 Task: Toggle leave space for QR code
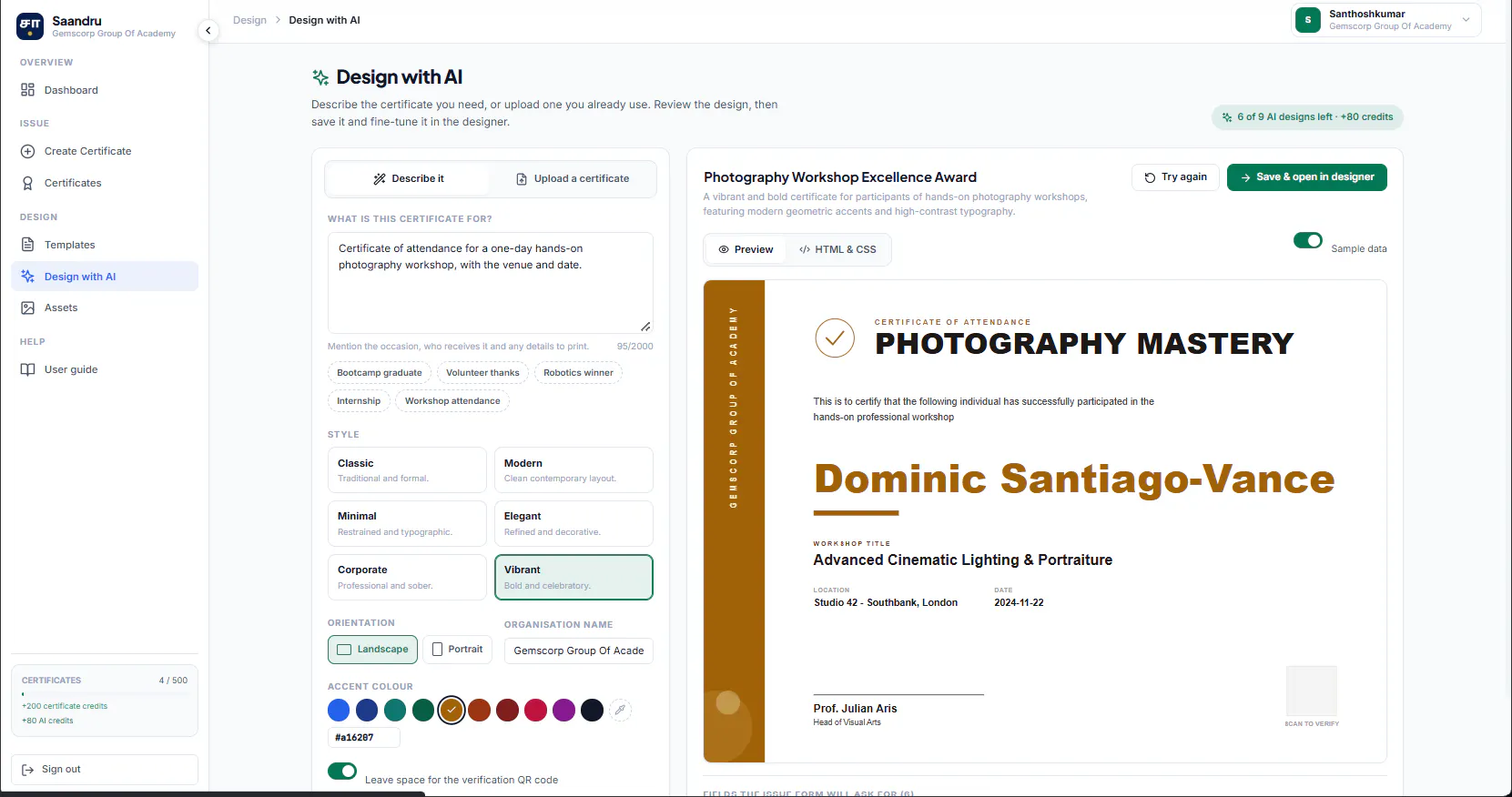click(x=342, y=772)
